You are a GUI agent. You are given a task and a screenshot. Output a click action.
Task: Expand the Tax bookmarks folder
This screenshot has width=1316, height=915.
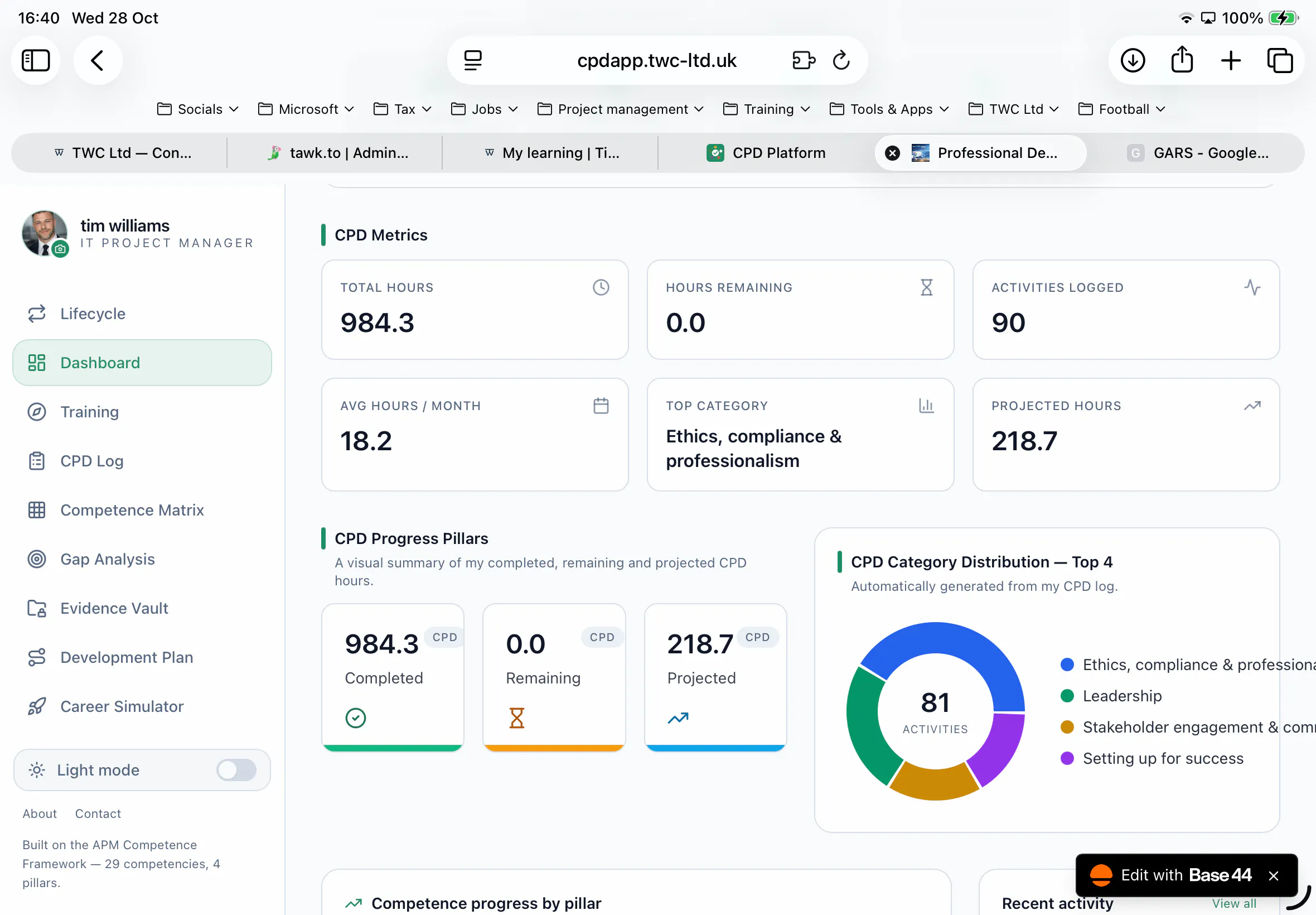click(x=402, y=109)
